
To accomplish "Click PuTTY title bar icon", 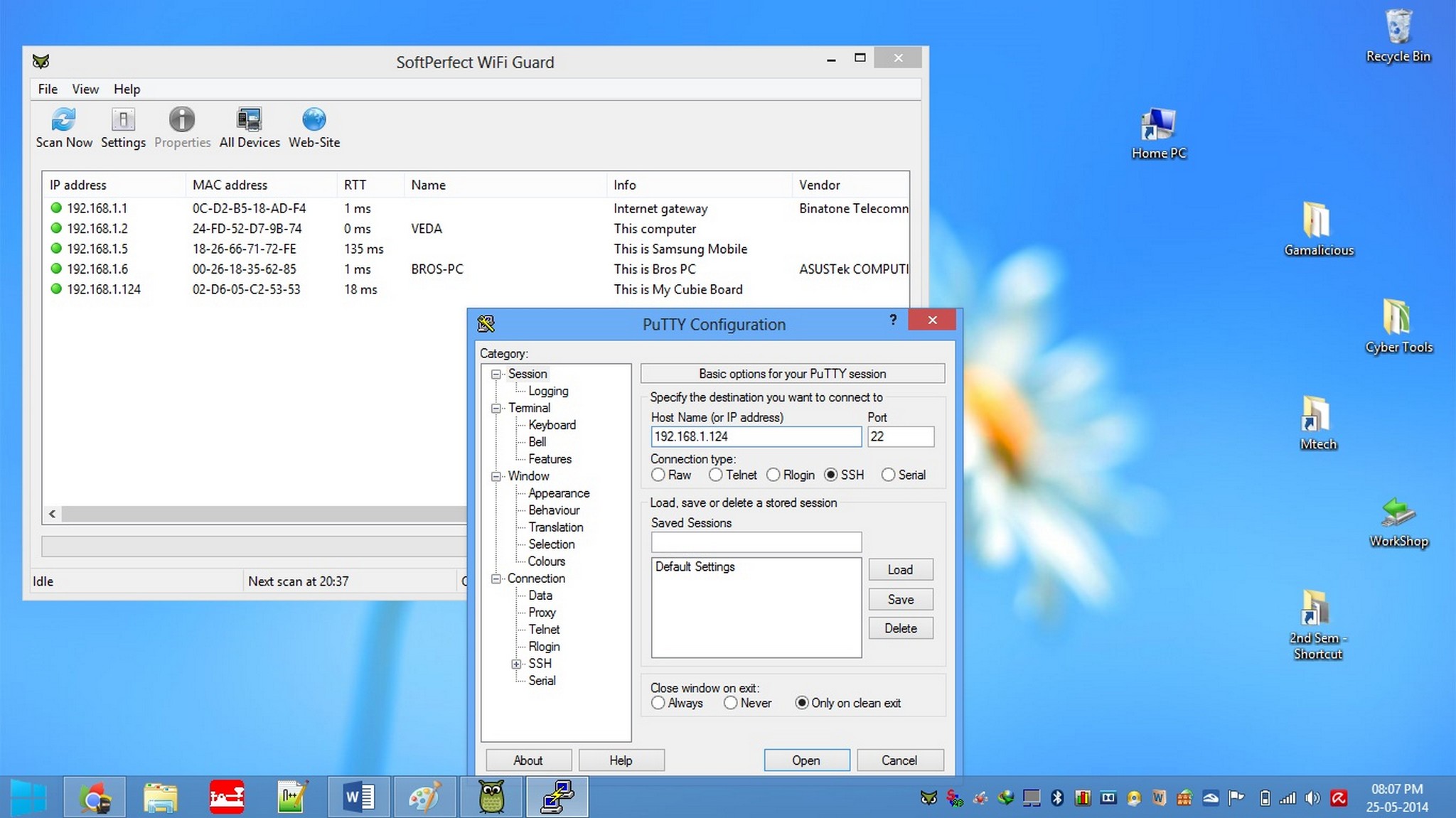I will click(x=486, y=324).
